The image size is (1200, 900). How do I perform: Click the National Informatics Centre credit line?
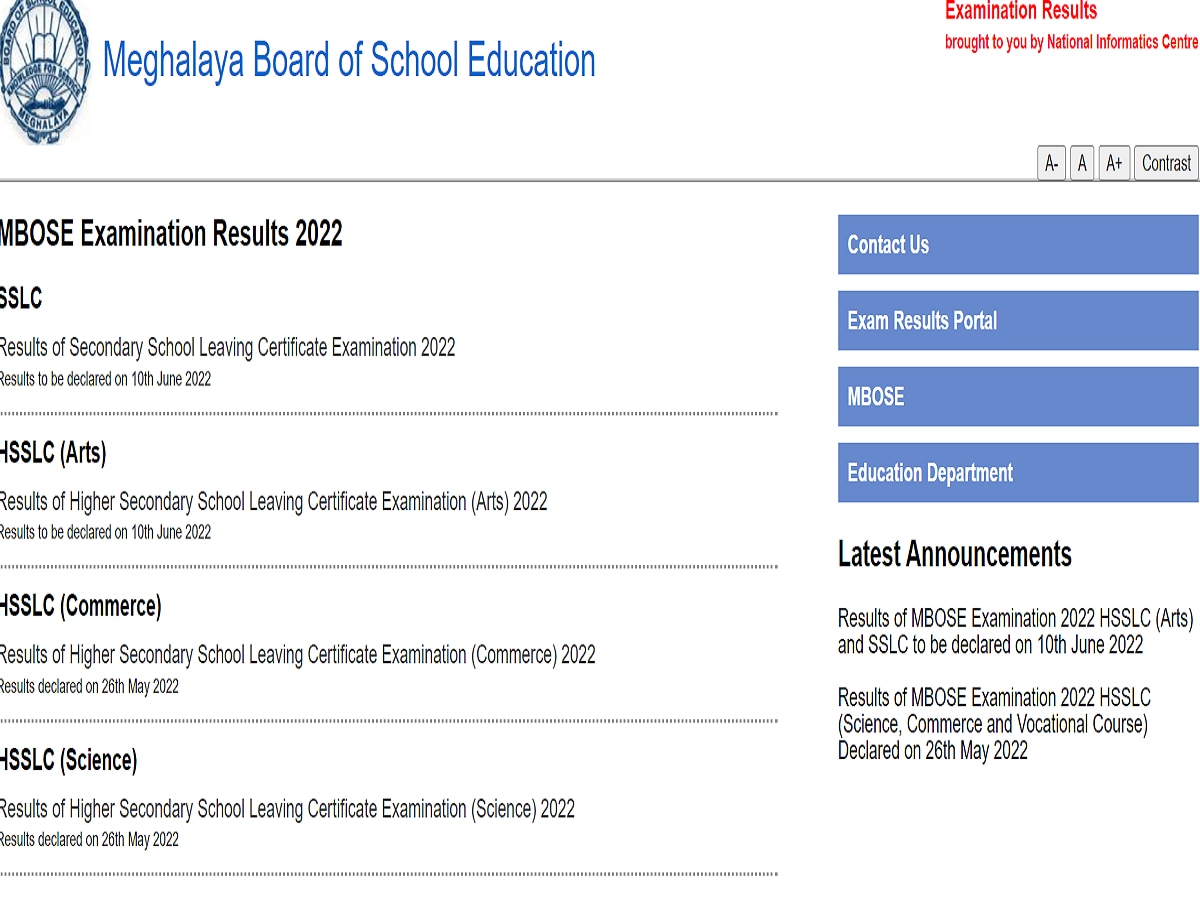coord(1070,42)
